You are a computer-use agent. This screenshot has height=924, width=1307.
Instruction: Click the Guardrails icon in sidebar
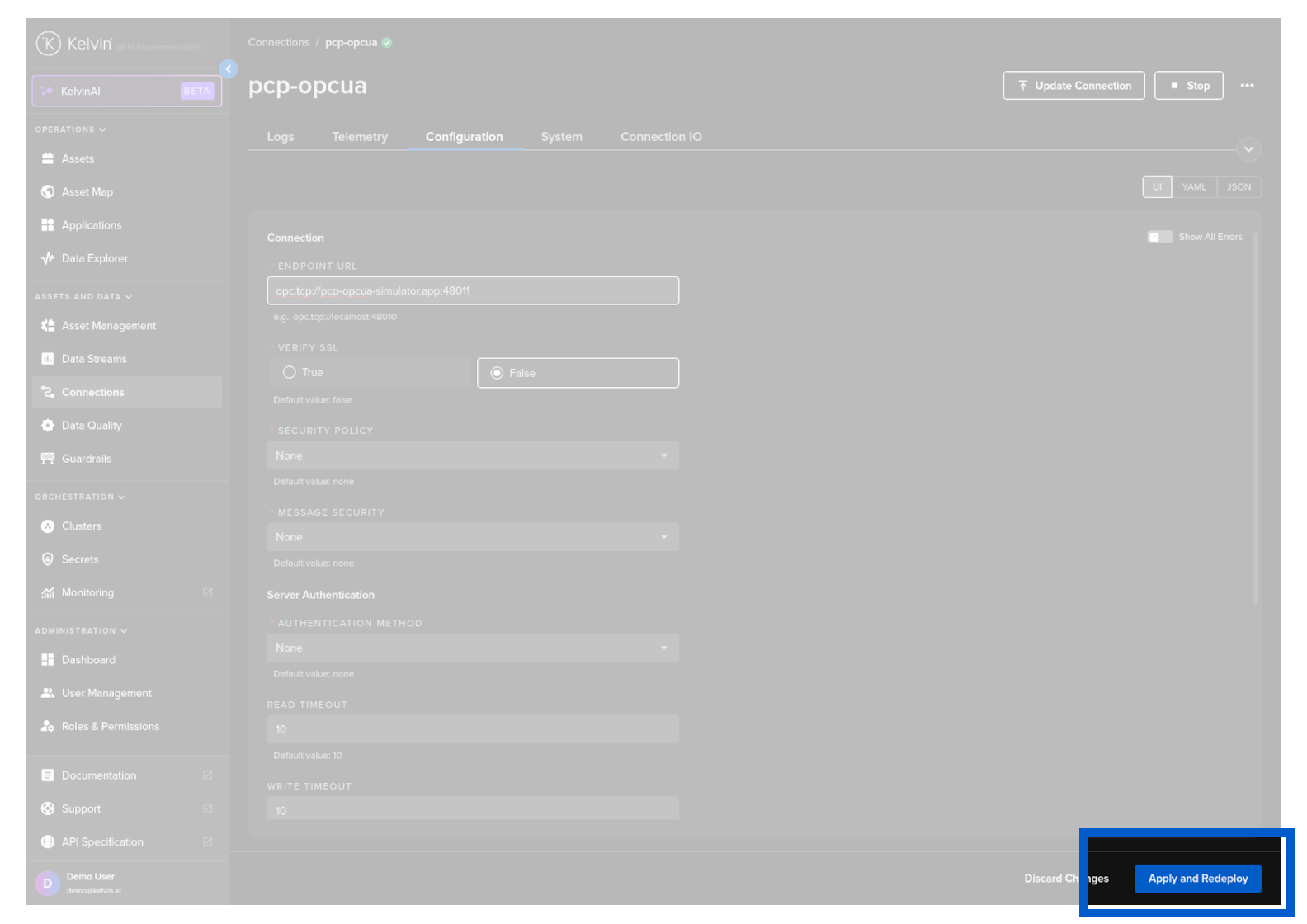[48, 459]
